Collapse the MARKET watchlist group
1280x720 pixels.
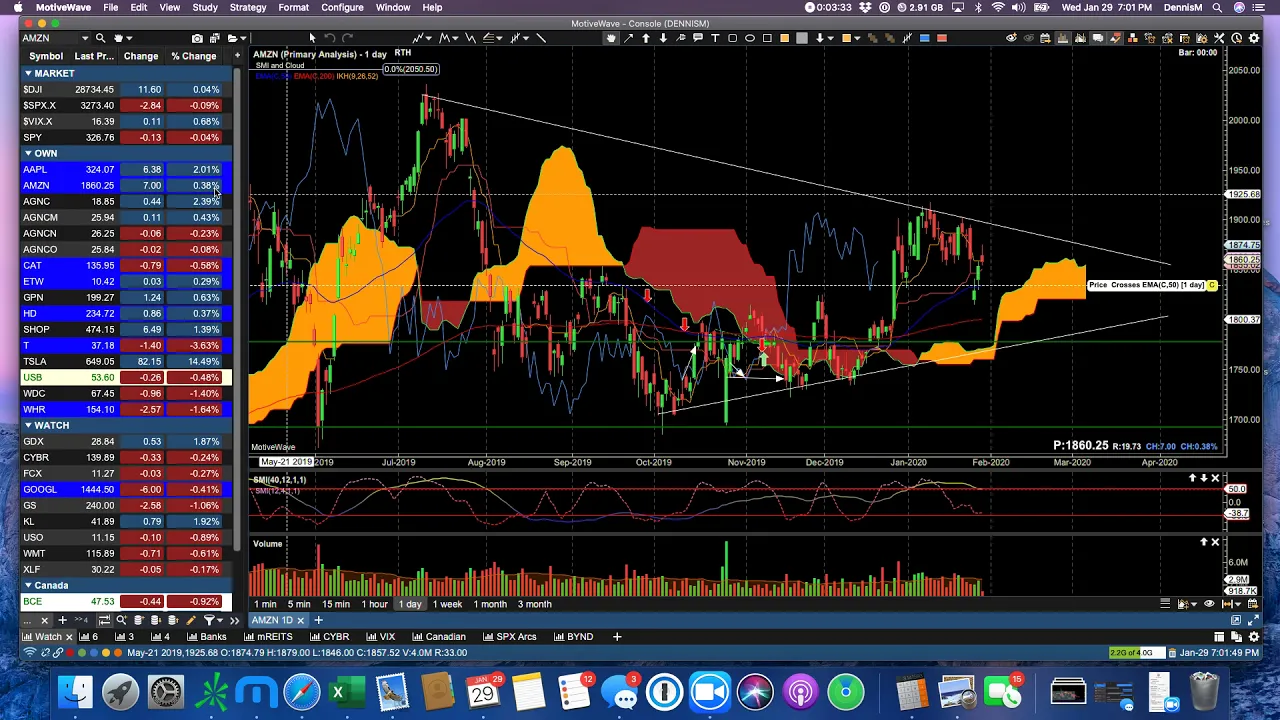(x=28, y=73)
